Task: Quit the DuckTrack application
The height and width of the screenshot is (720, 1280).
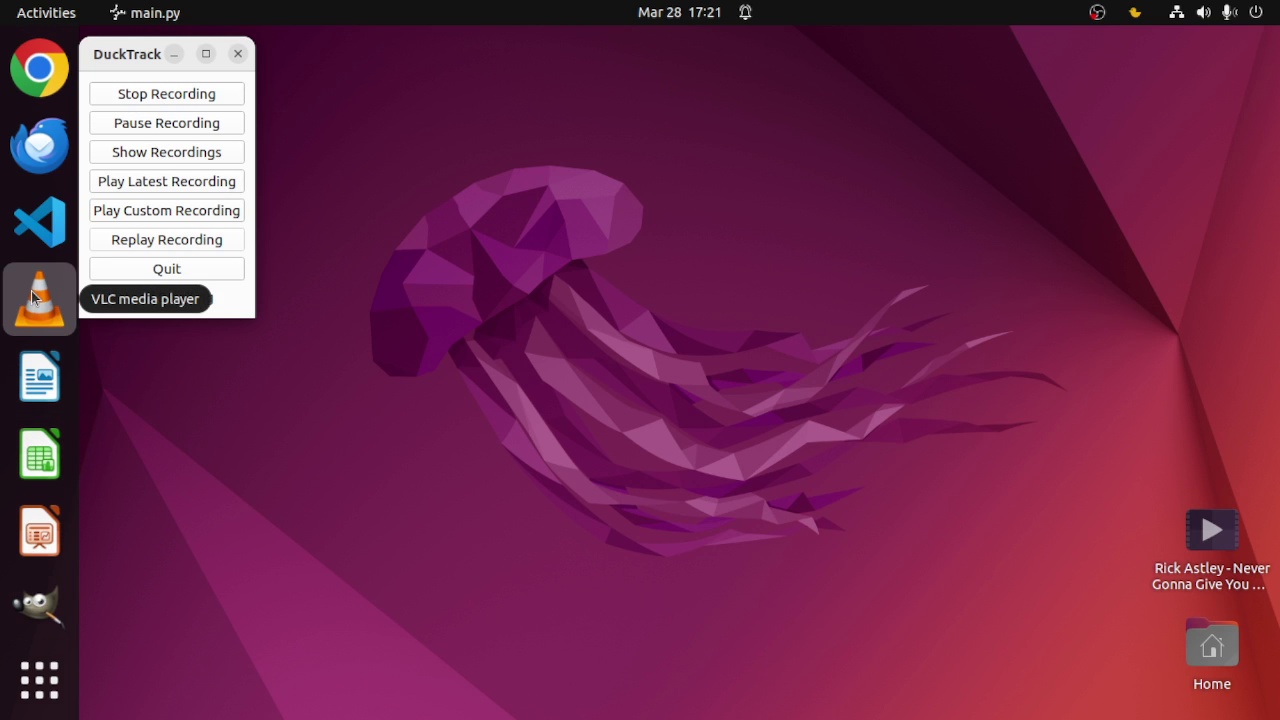Action: point(167,268)
